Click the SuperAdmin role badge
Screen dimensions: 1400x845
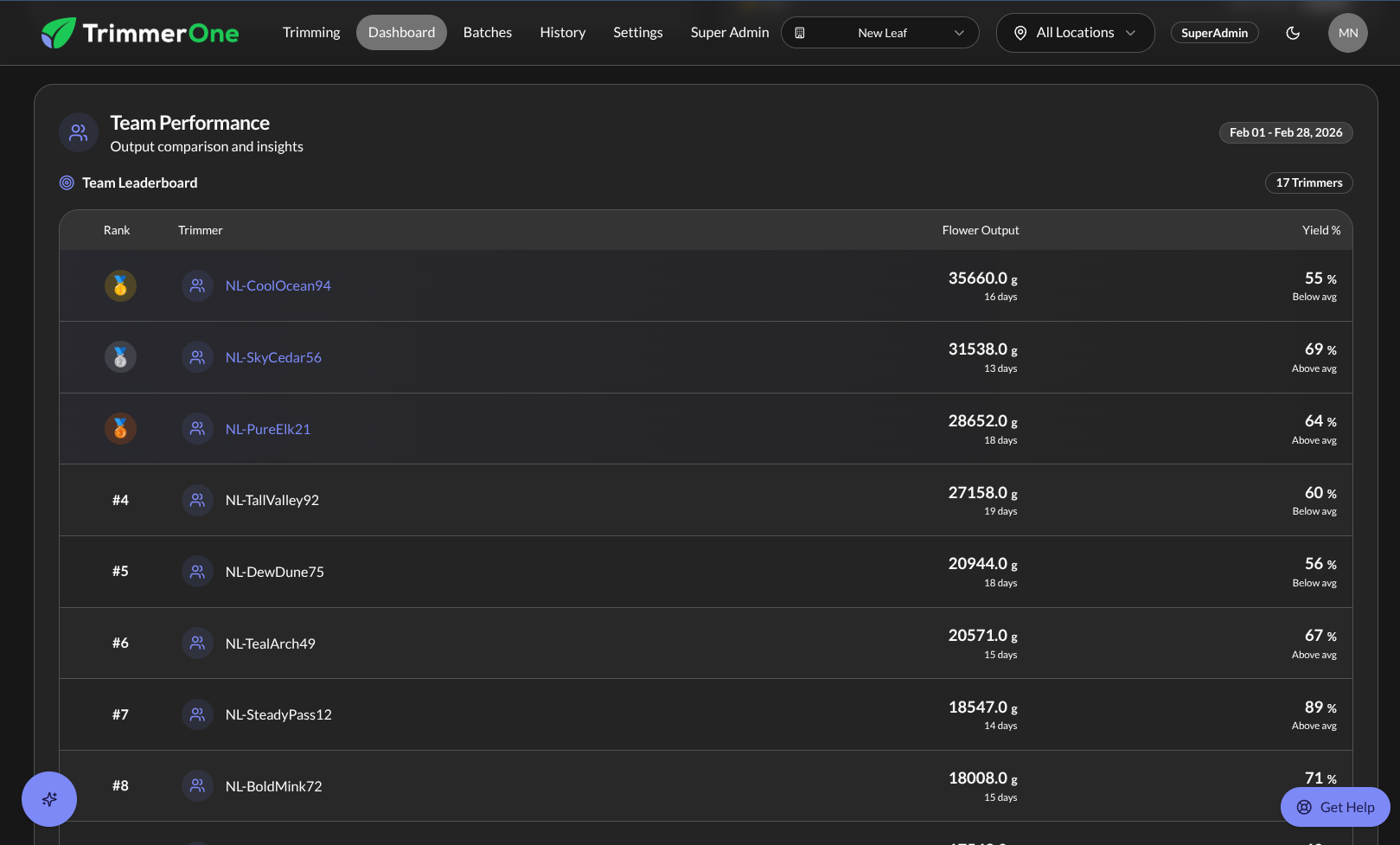coord(1214,33)
